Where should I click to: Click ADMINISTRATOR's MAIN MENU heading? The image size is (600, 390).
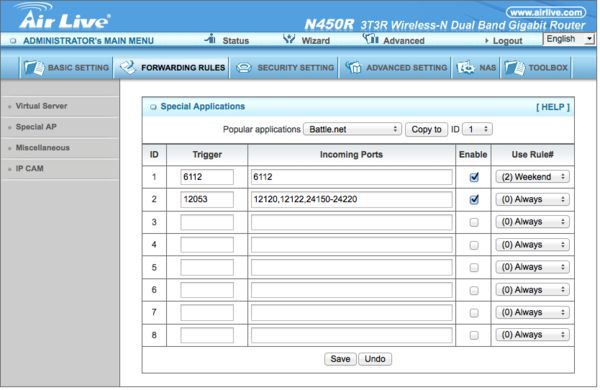point(88,41)
